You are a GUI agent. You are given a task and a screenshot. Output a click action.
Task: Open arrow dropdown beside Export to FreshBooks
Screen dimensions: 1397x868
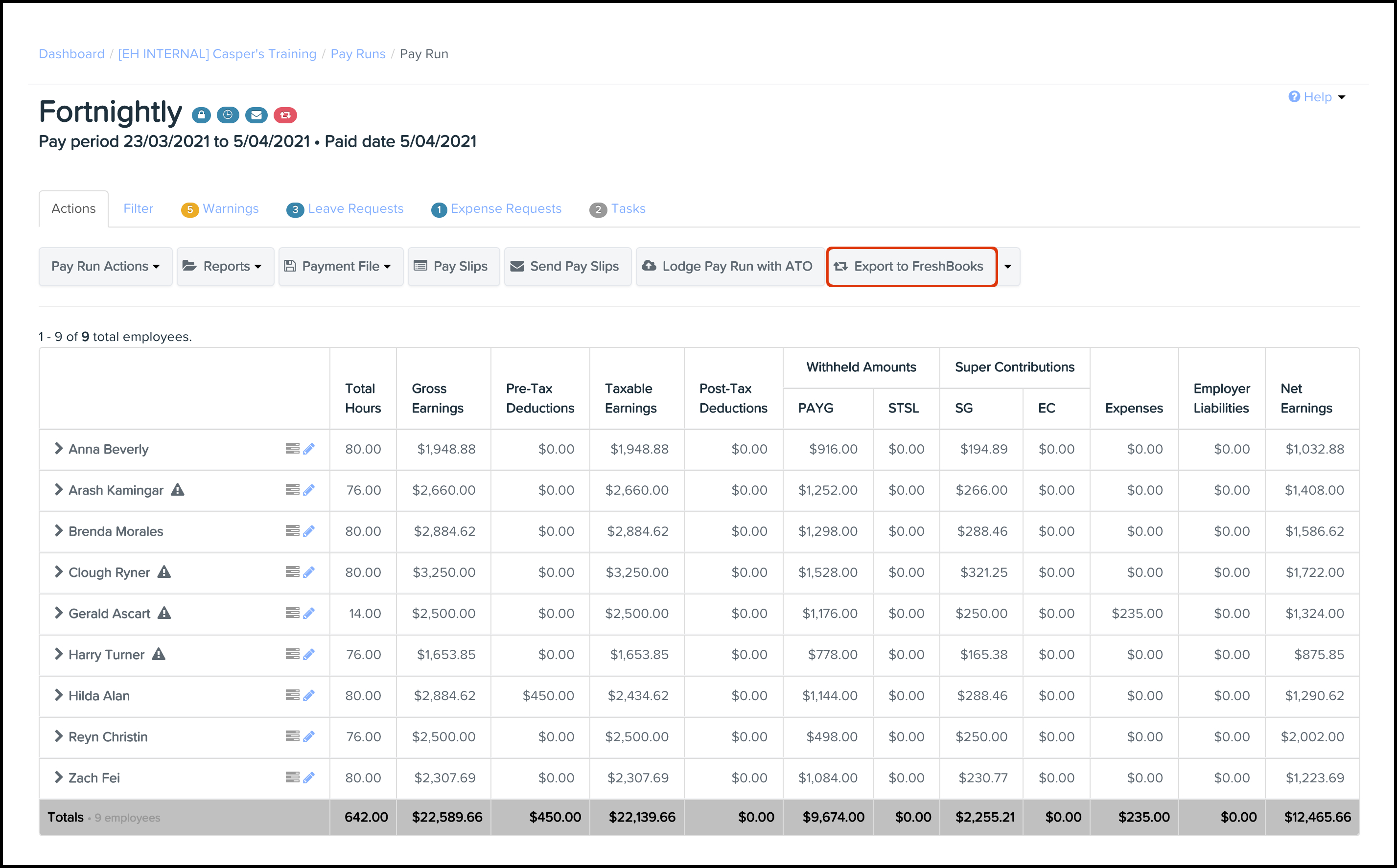click(1008, 266)
